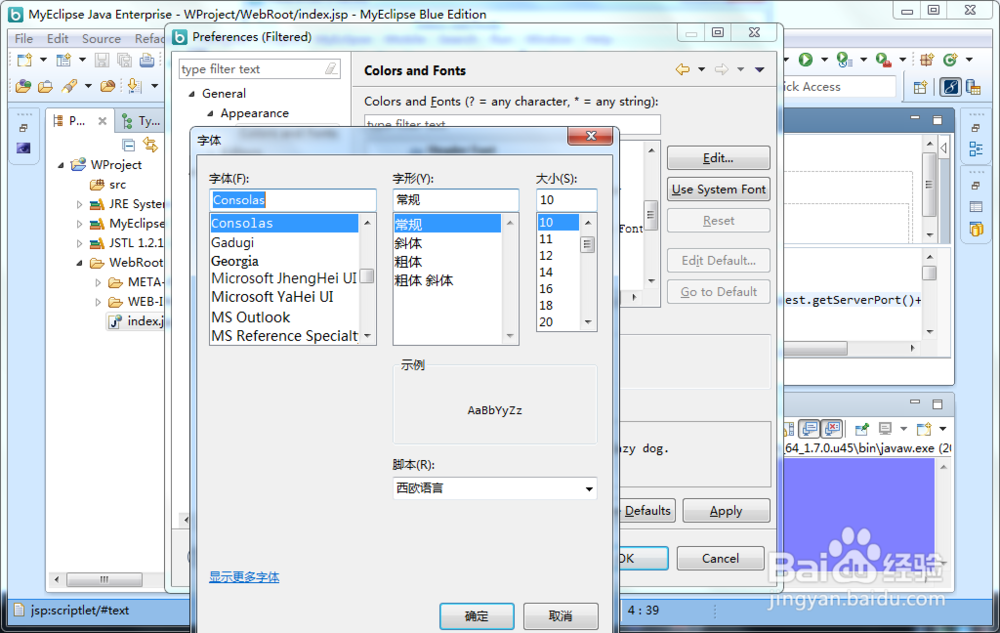Select the MyEclipse perspective icon
The height and width of the screenshot is (633, 1000).
coord(950,87)
